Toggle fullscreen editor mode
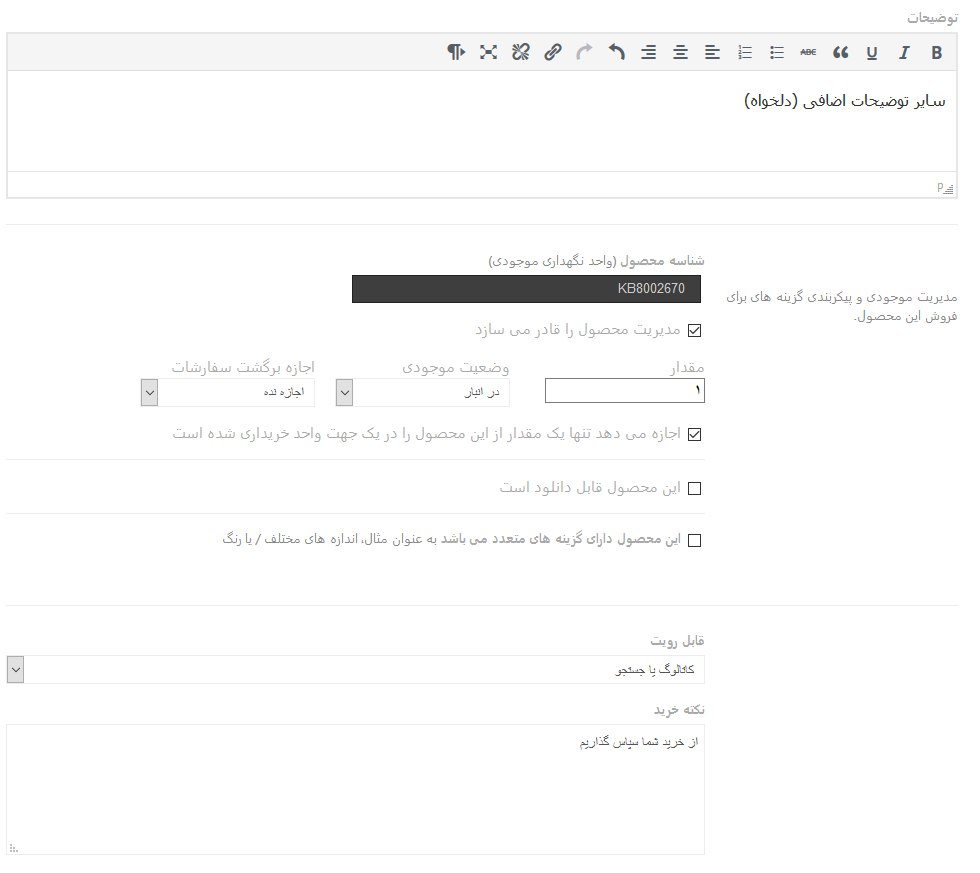980x873 pixels. [488, 52]
